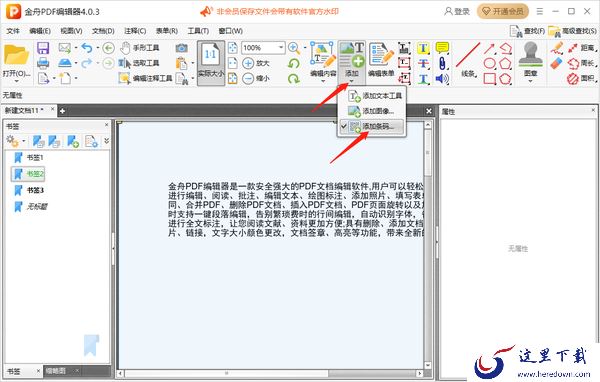This screenshot has width=600, height=382.
Task: Select the eraser tool icon
Action: (557, 64)
